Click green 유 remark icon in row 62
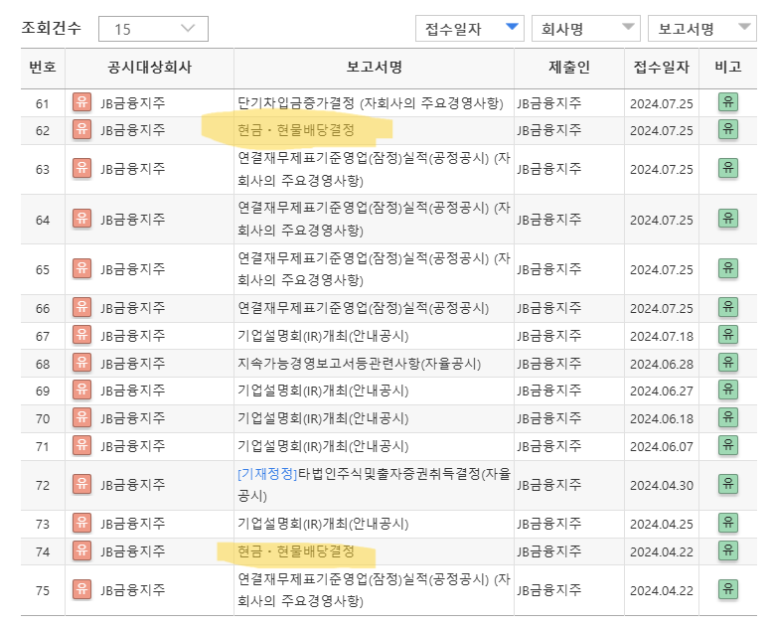Image resolution: width=773 pixels, height=626 pixels. [728, 130]
